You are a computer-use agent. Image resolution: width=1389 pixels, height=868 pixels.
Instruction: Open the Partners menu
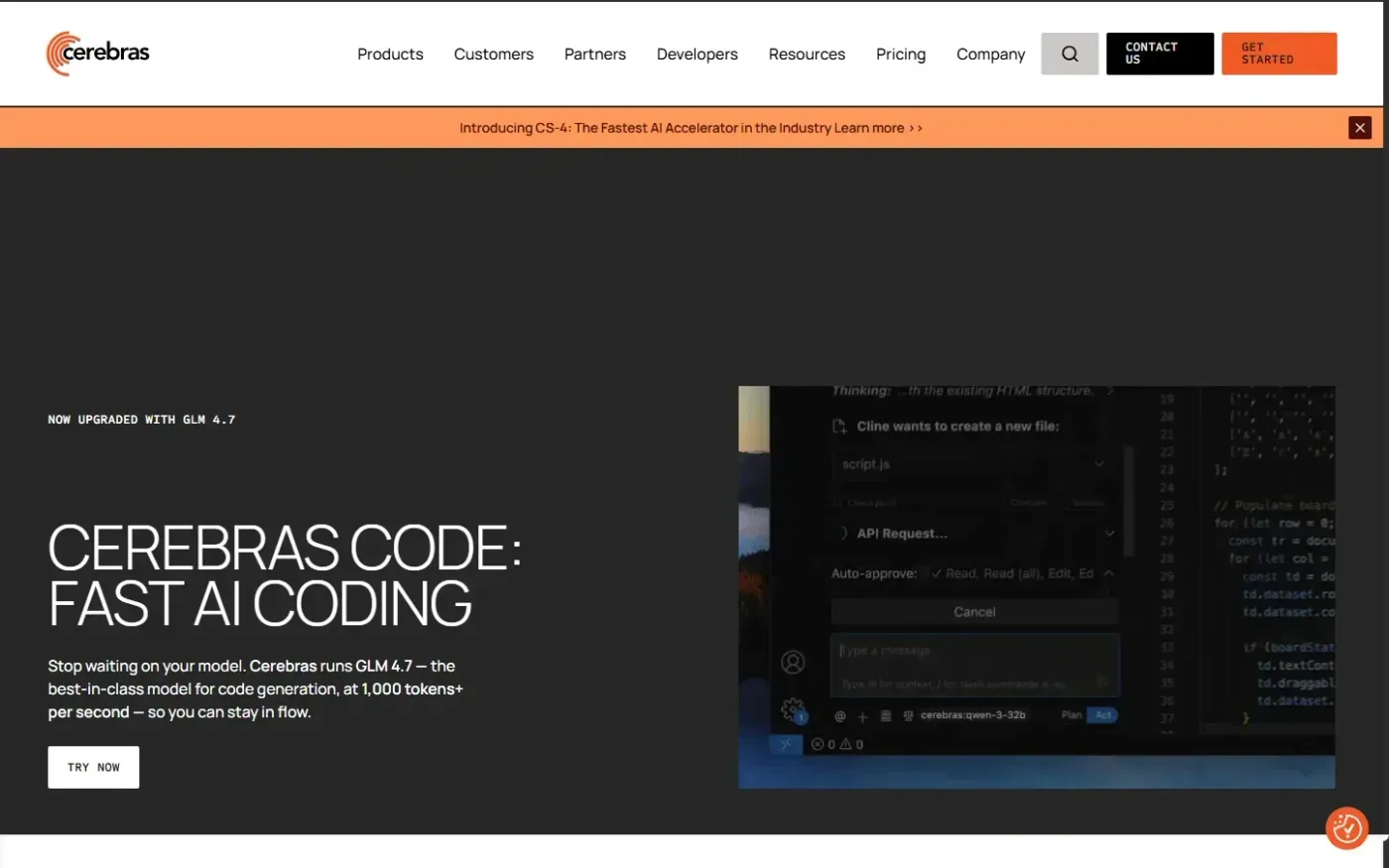point(595,55)
